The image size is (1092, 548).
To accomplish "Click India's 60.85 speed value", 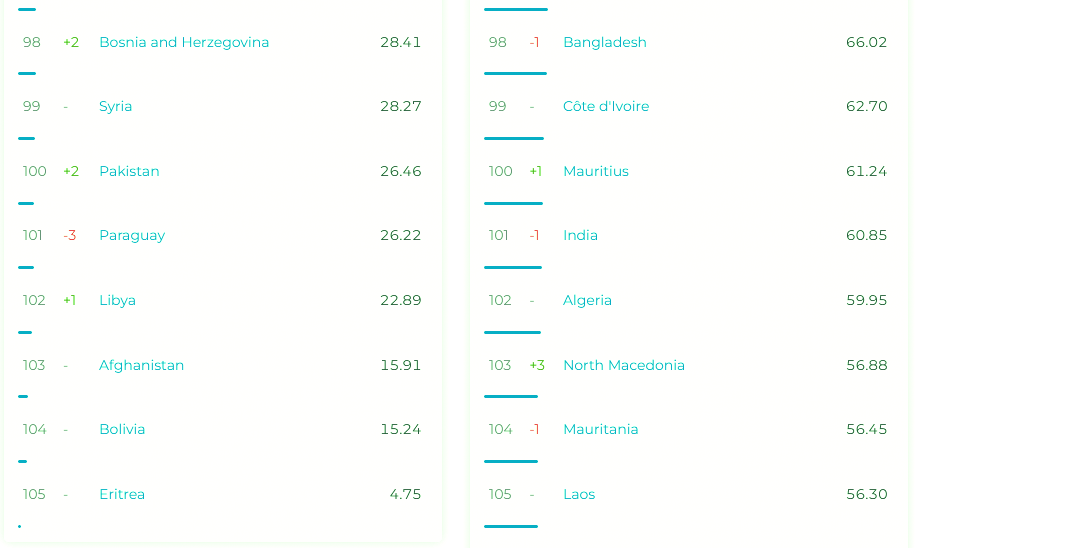I will click(x=866, y=236).
